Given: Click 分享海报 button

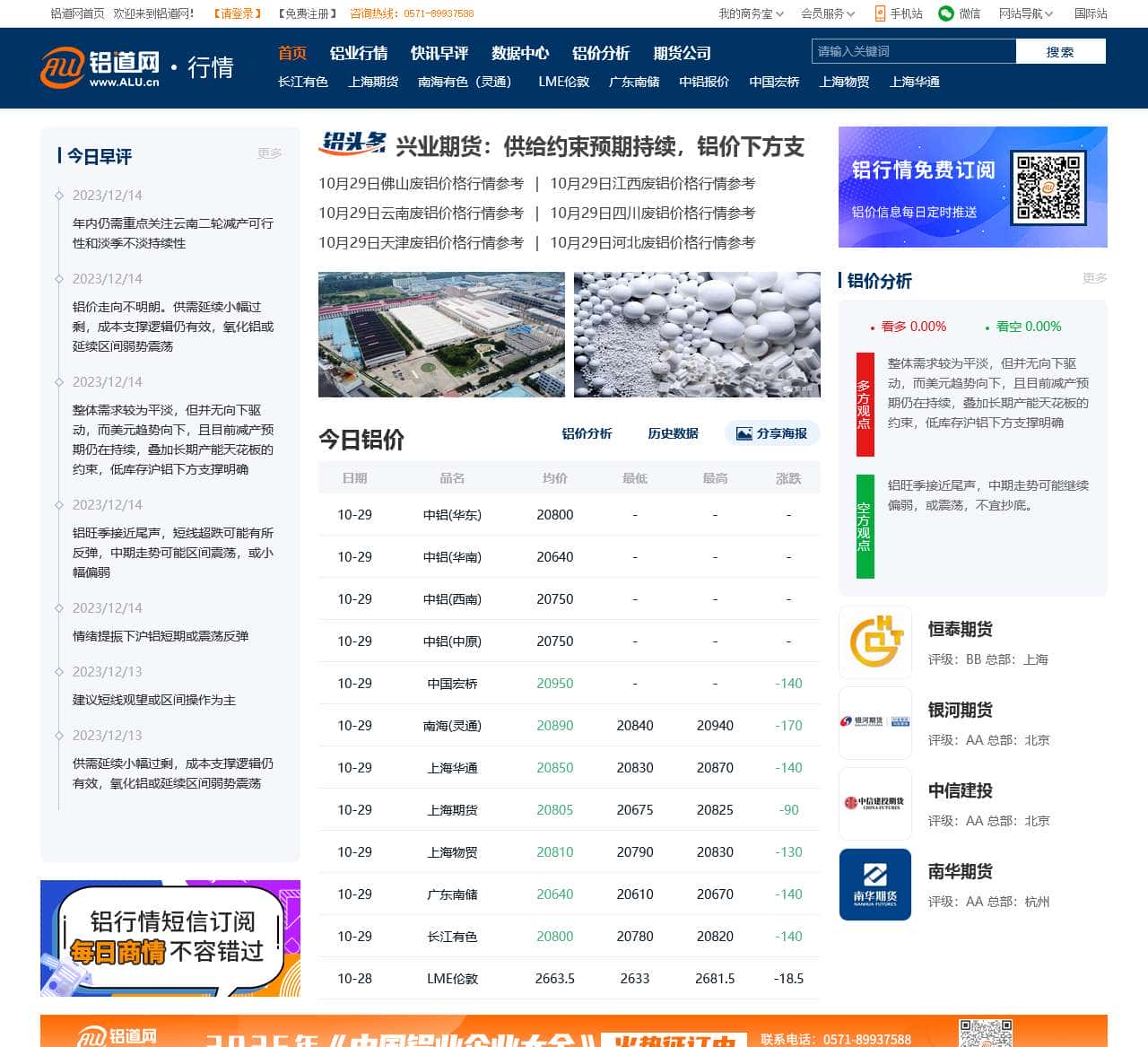Looking at the screenshot, I should click(x=772, y=433).
